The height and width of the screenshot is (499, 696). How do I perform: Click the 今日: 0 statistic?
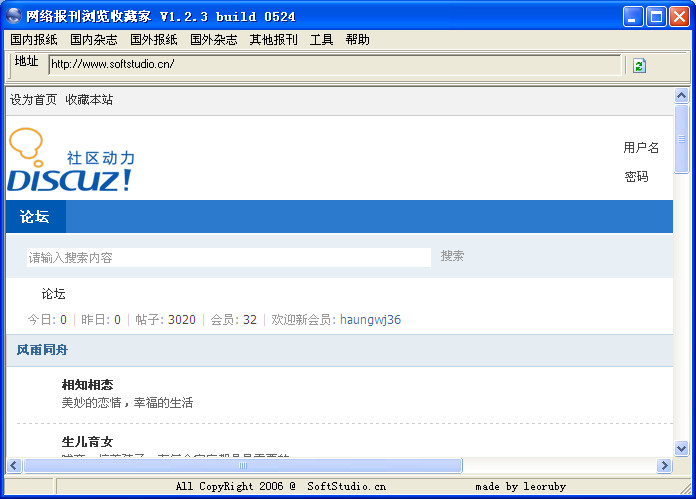(47, 320)
